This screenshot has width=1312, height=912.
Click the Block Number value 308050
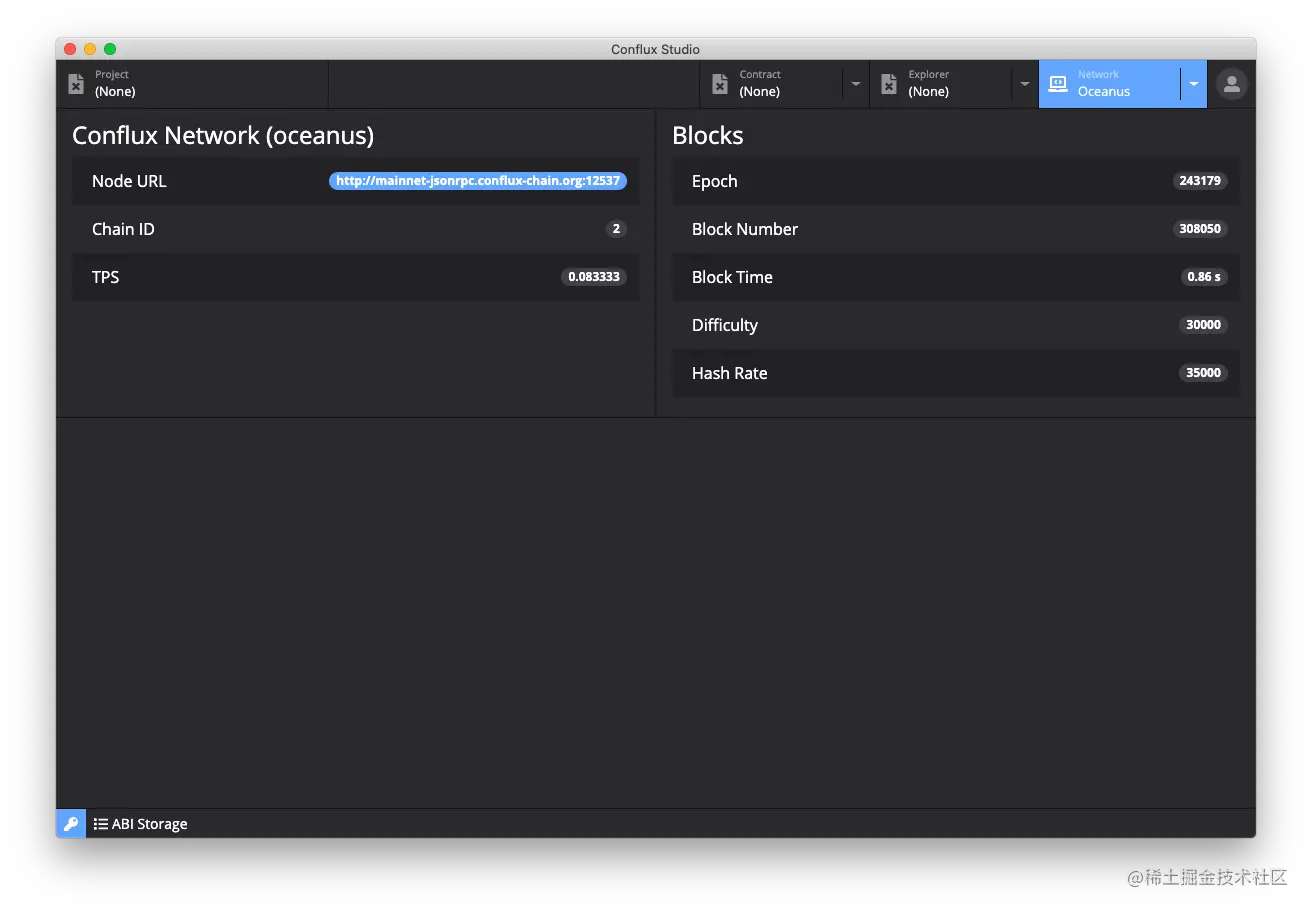(x=1200, y=229)
